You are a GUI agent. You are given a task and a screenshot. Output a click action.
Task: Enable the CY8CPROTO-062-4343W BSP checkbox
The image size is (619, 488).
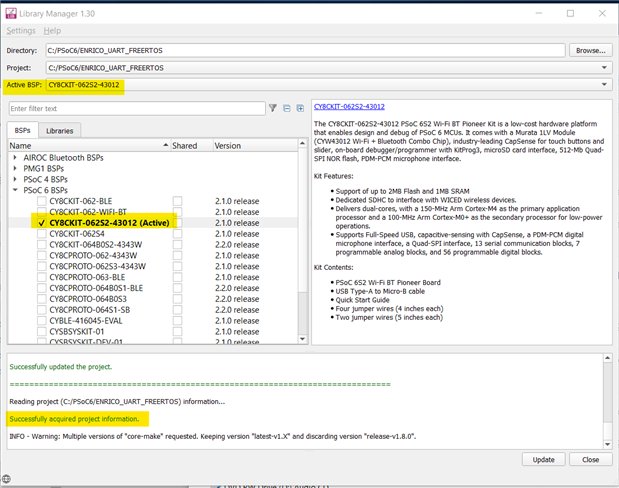[41, 255]
